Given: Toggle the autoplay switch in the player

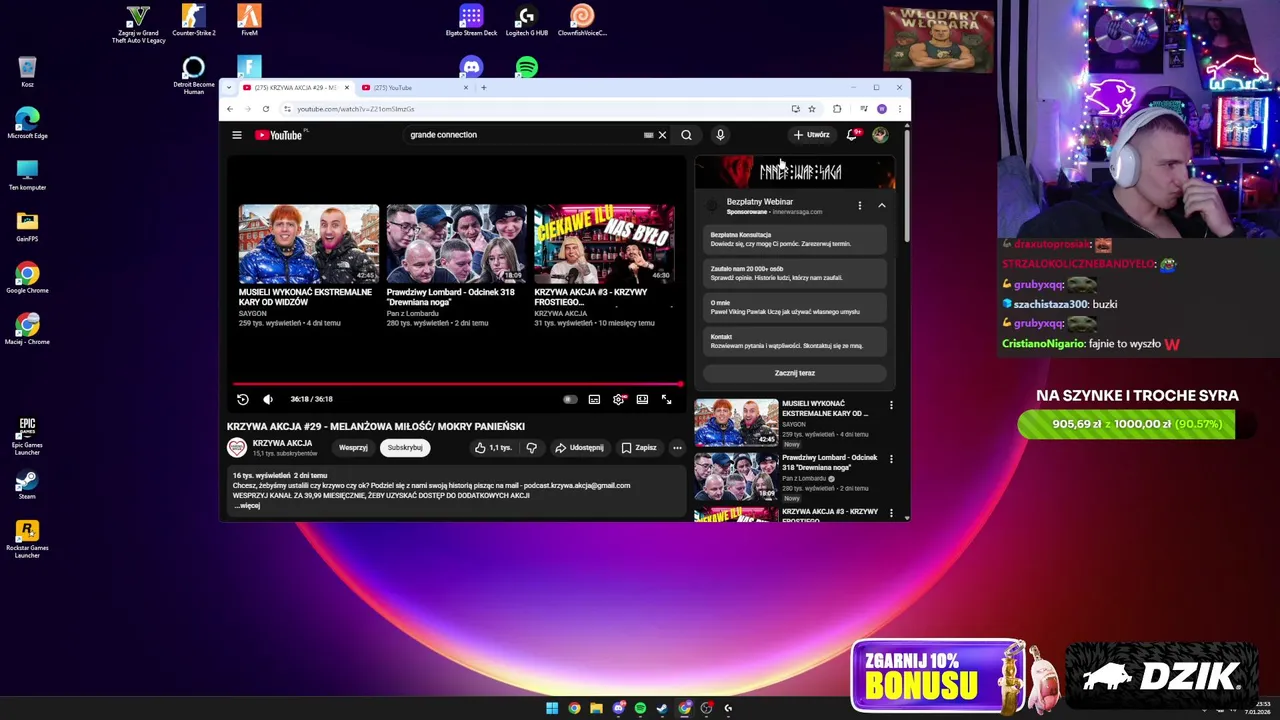Looking at the screenshot, I should click(x=570, y=399).
